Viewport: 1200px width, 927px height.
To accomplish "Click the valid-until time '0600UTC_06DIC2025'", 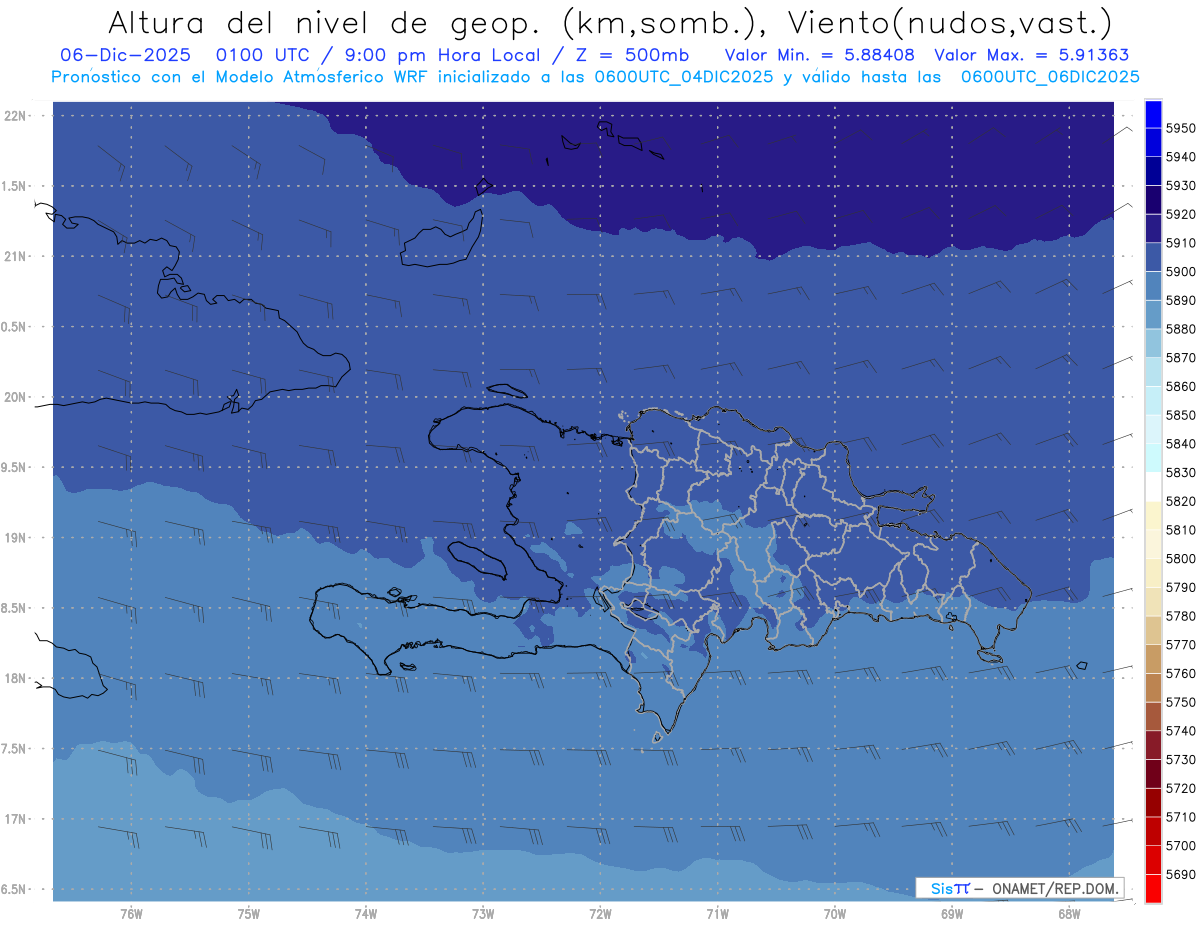I will pyautogui.click(x=1050, y=77).
